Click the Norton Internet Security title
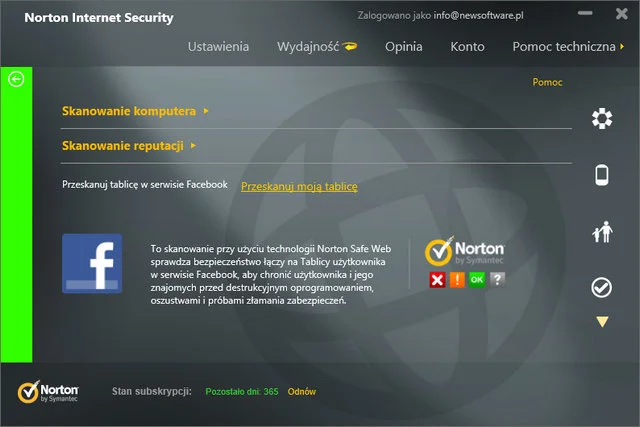This screenshot has height=427, width=640. [99, 18]
